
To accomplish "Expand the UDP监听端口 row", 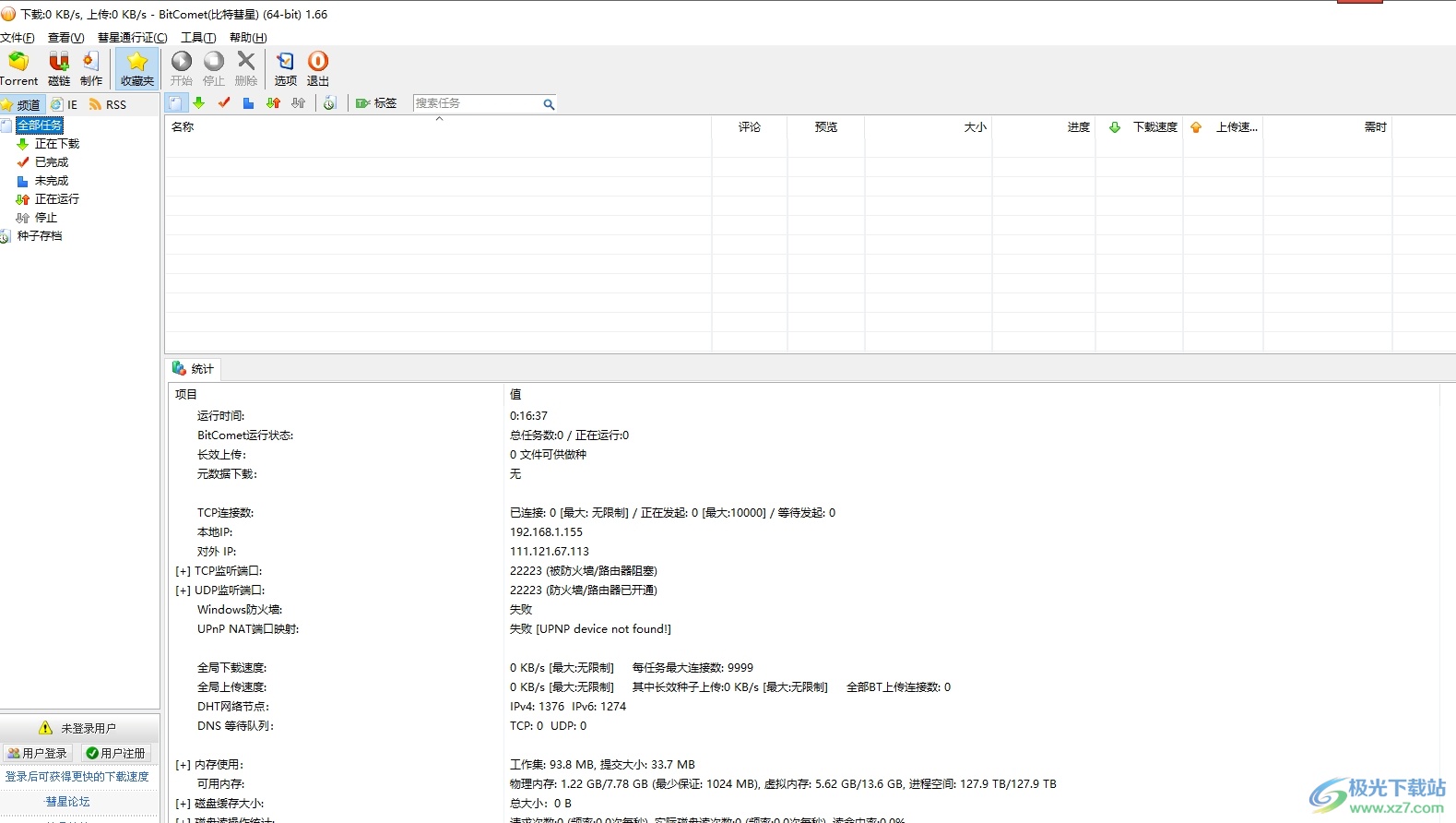I will pyautogui.click(x=183, y=591).
